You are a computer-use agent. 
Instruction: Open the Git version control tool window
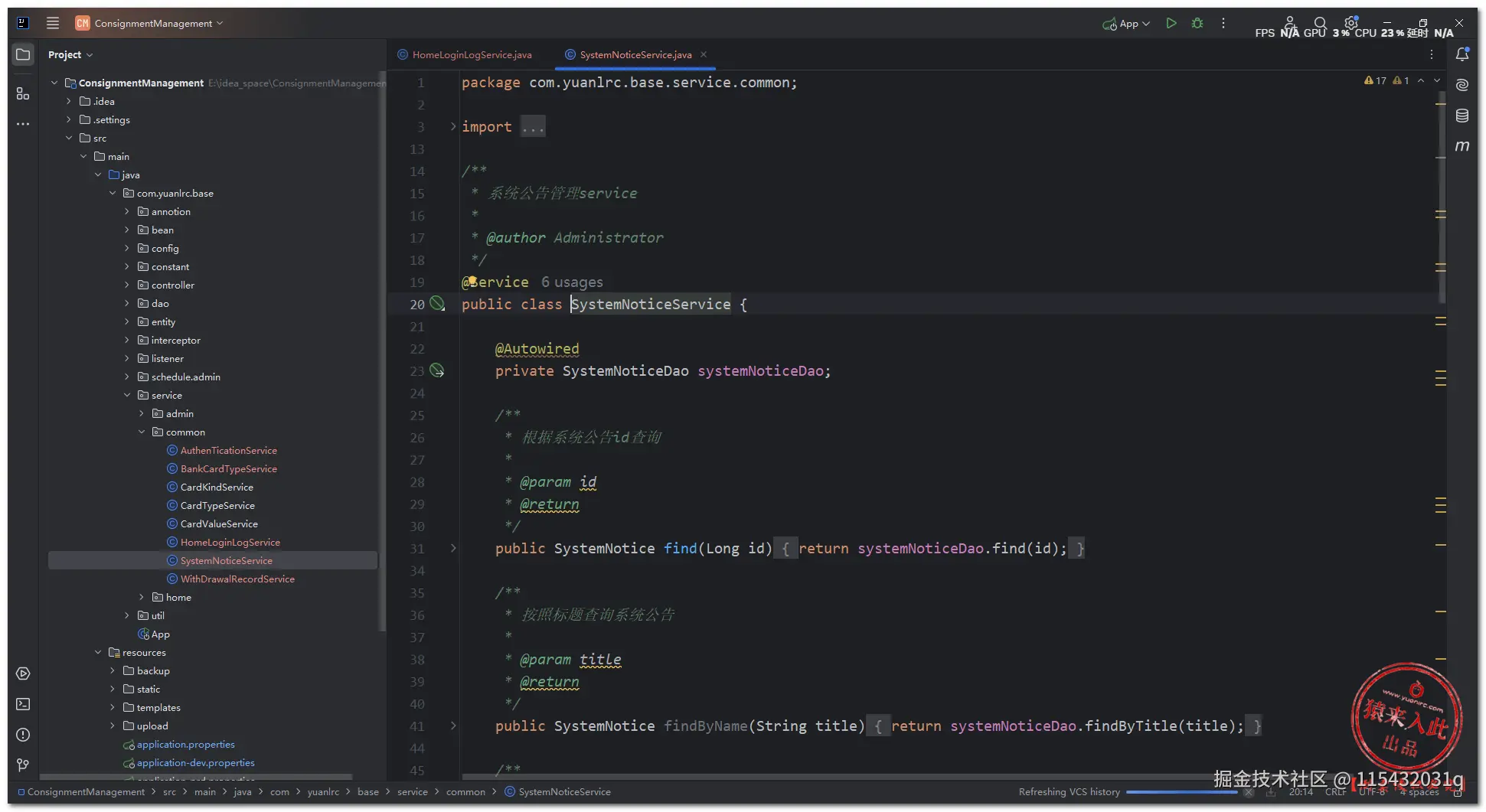point(23,765)
